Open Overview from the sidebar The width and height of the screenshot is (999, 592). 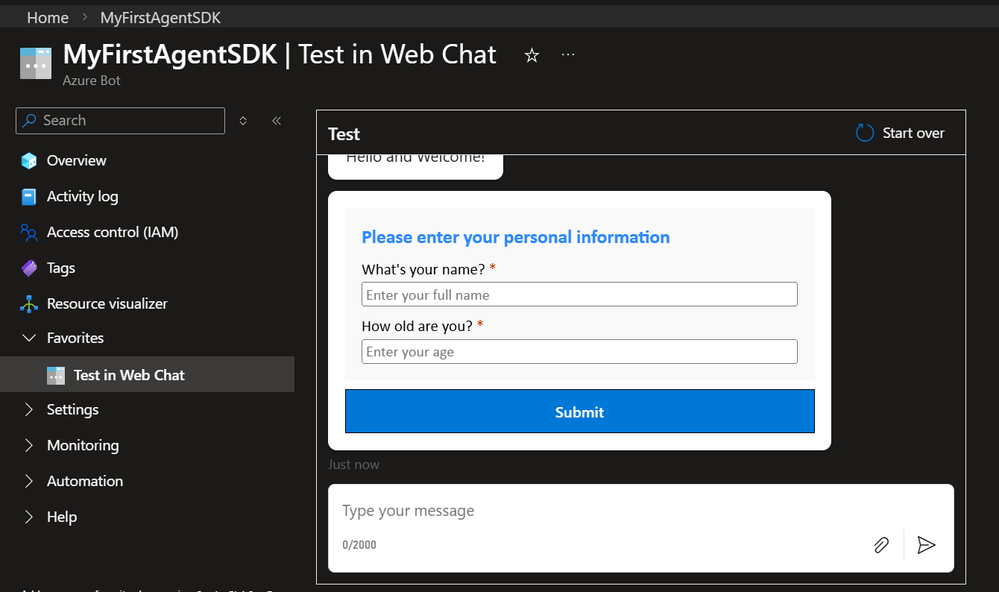click(76, 161)
